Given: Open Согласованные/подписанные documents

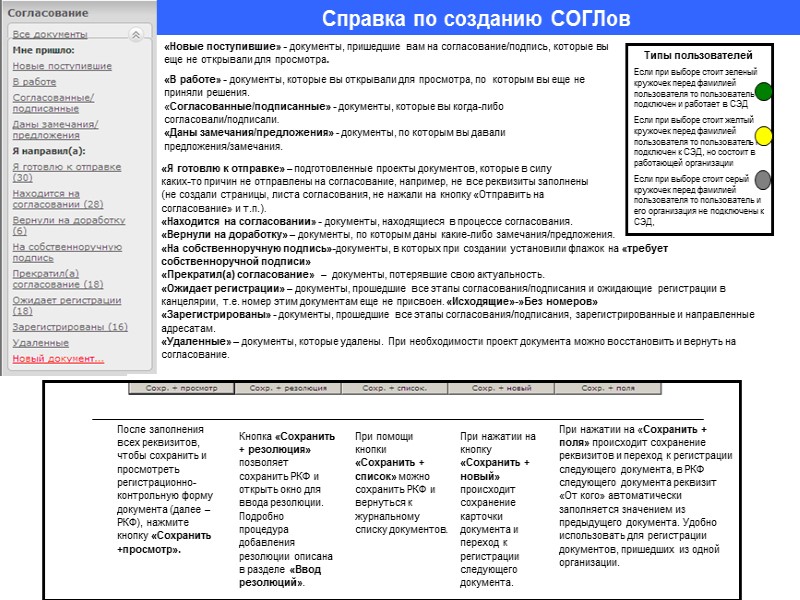Looking at the screenshot, I should coord(53,103).
